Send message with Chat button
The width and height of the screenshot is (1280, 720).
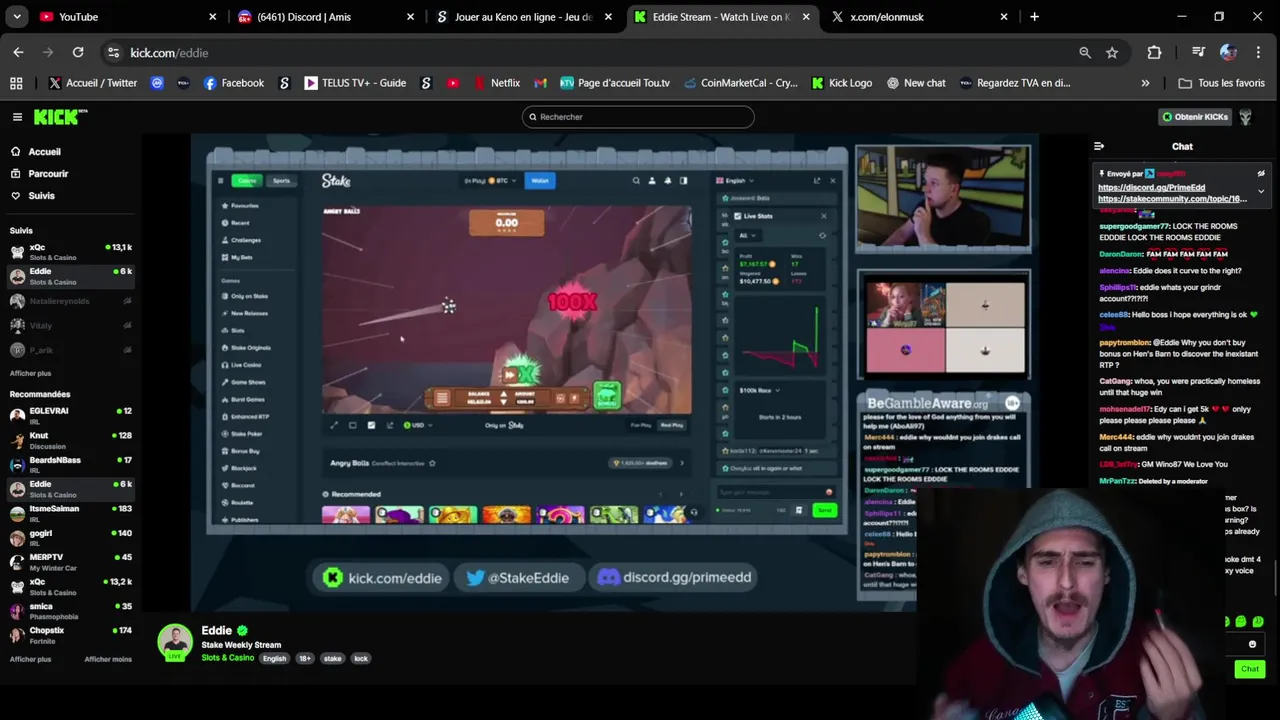point(1250,669)
